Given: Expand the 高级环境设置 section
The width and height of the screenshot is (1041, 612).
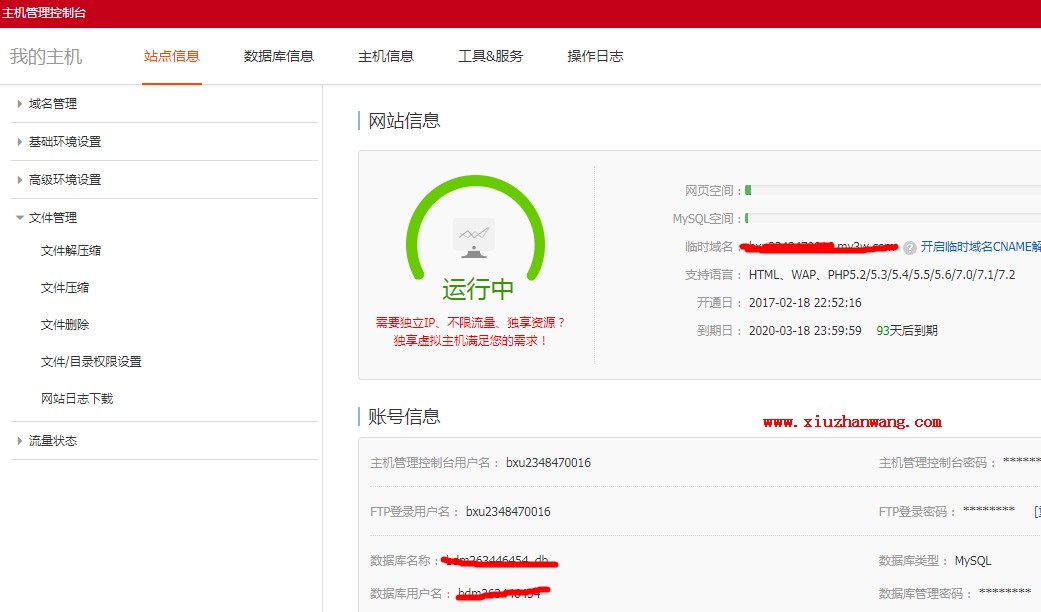Looking at the screenshot, I should (65, 179).
